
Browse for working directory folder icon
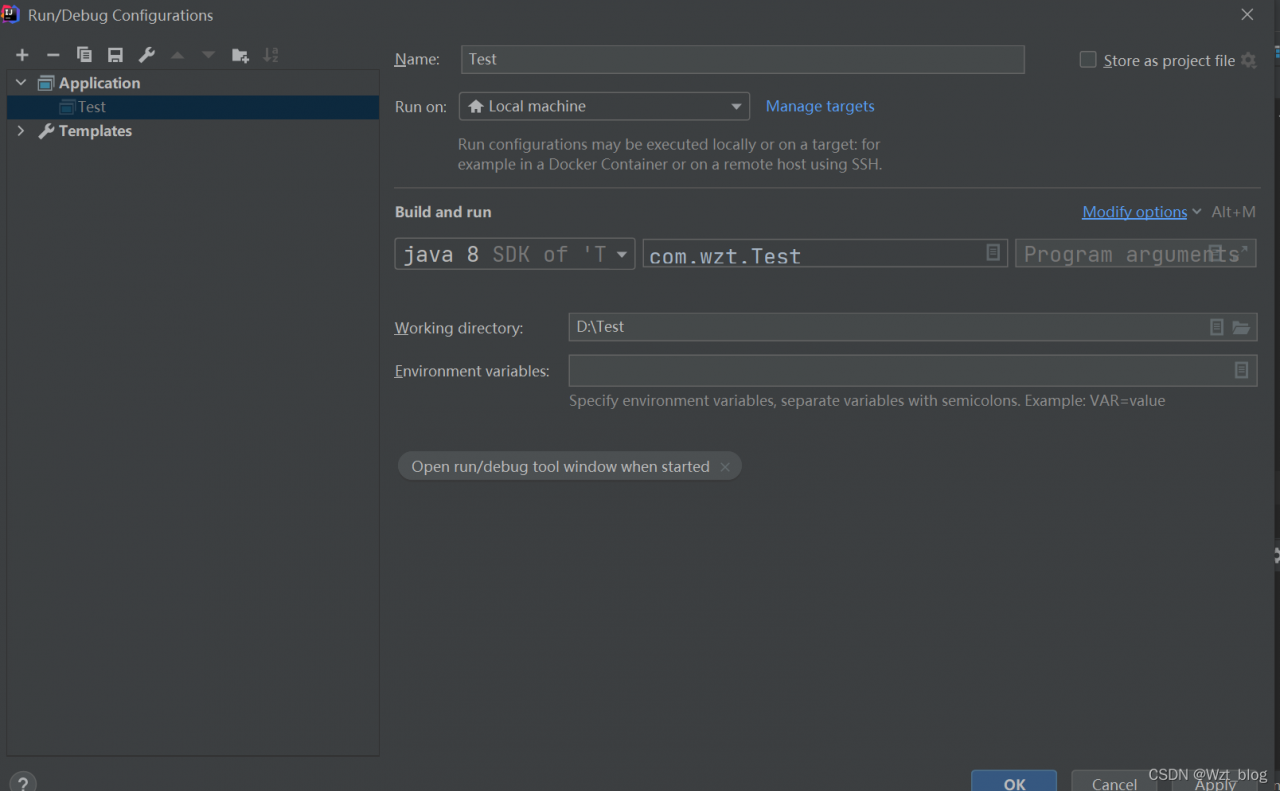coord(1241,327)
